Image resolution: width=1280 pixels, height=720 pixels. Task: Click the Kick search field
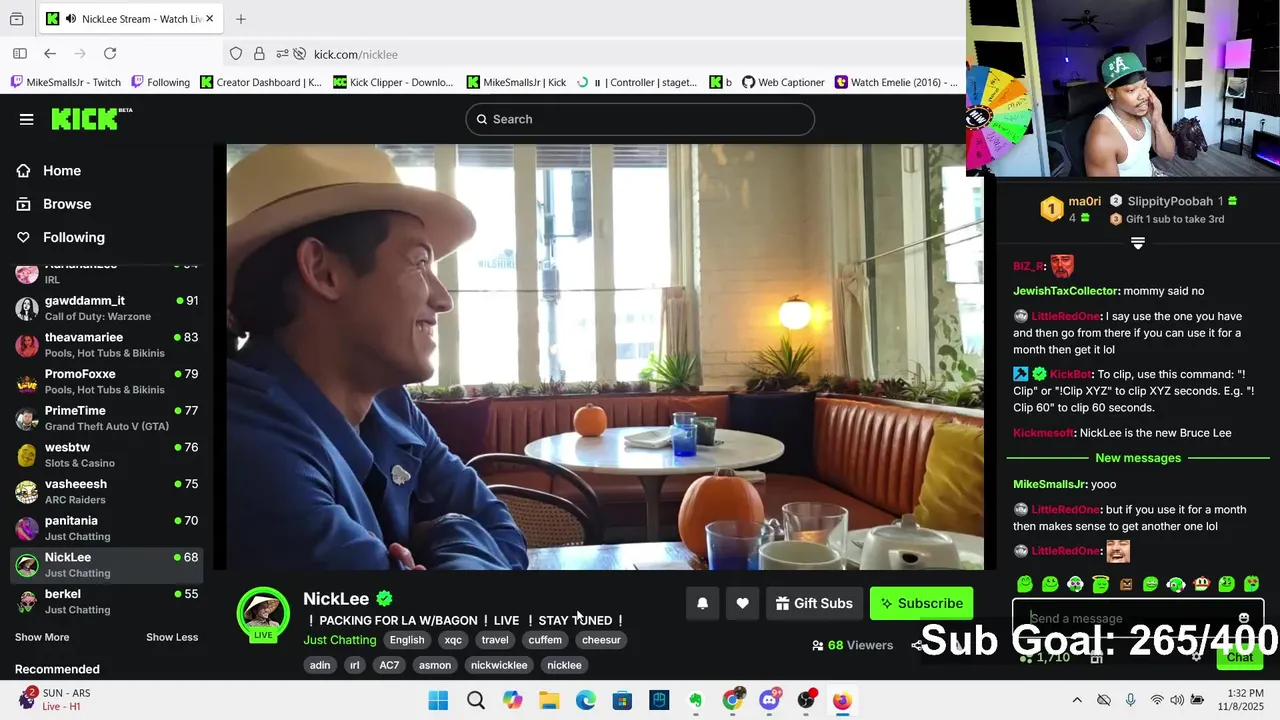640,119
